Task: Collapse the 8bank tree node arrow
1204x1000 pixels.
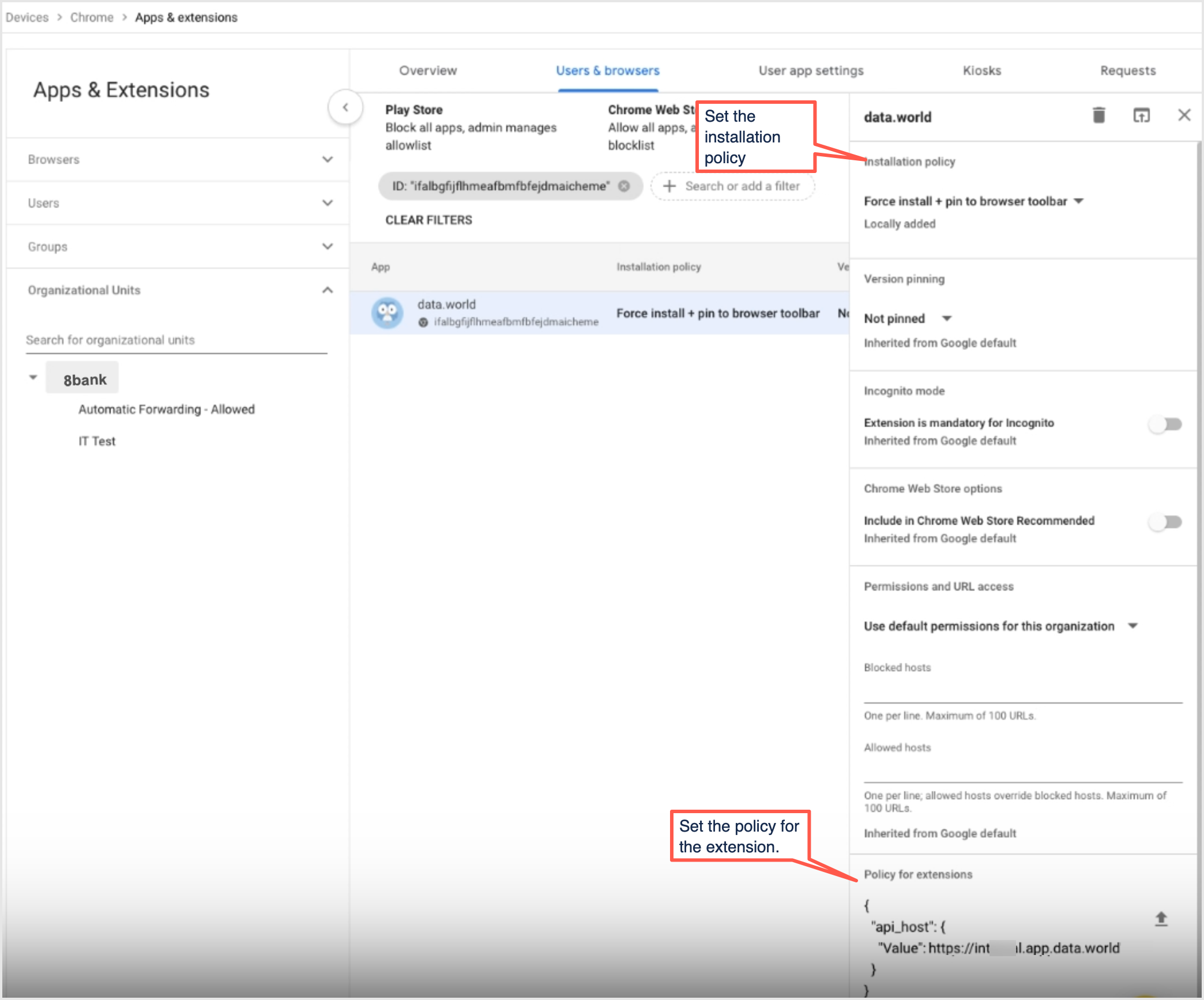Action: (x=33, y=378)
